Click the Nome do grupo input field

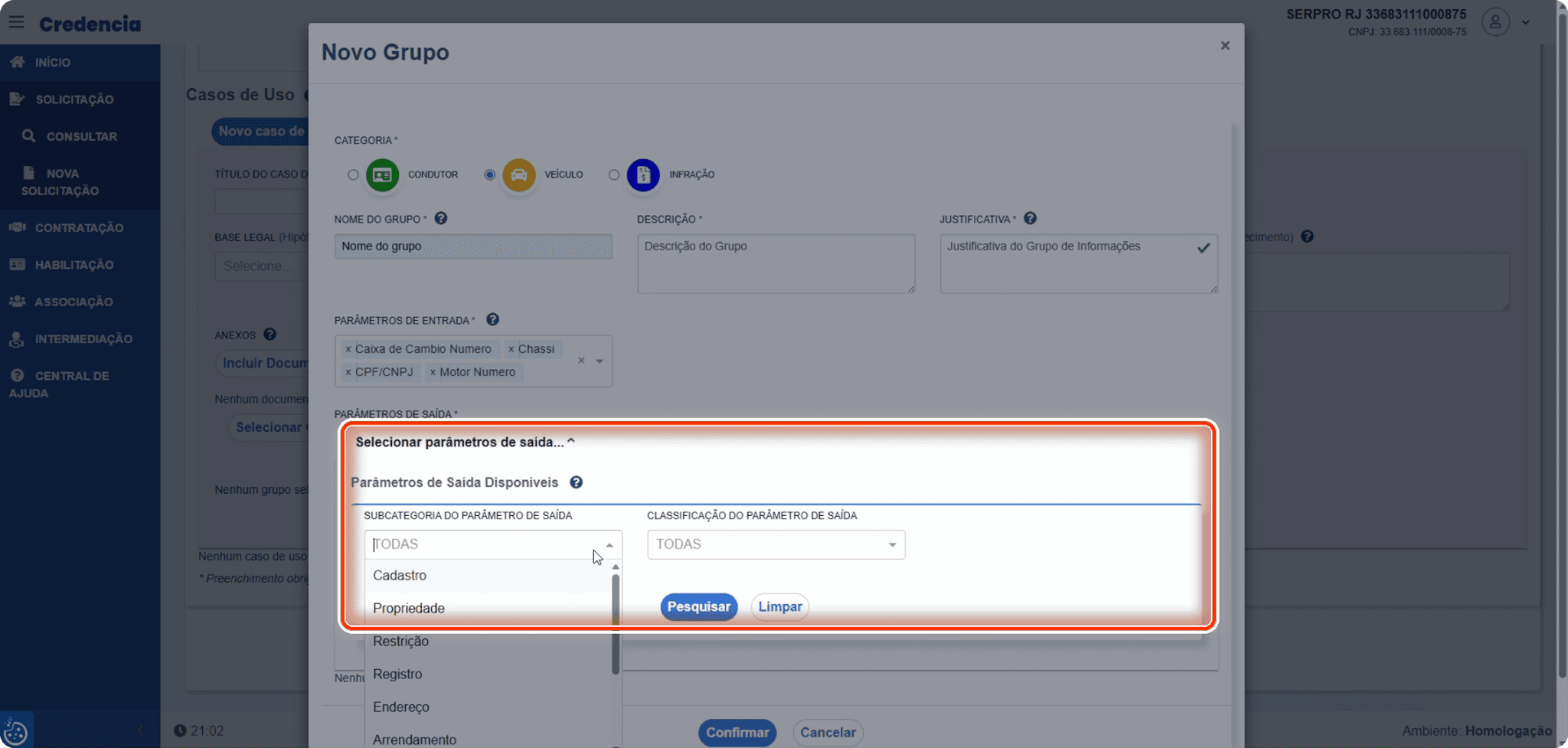coord(473,247)
